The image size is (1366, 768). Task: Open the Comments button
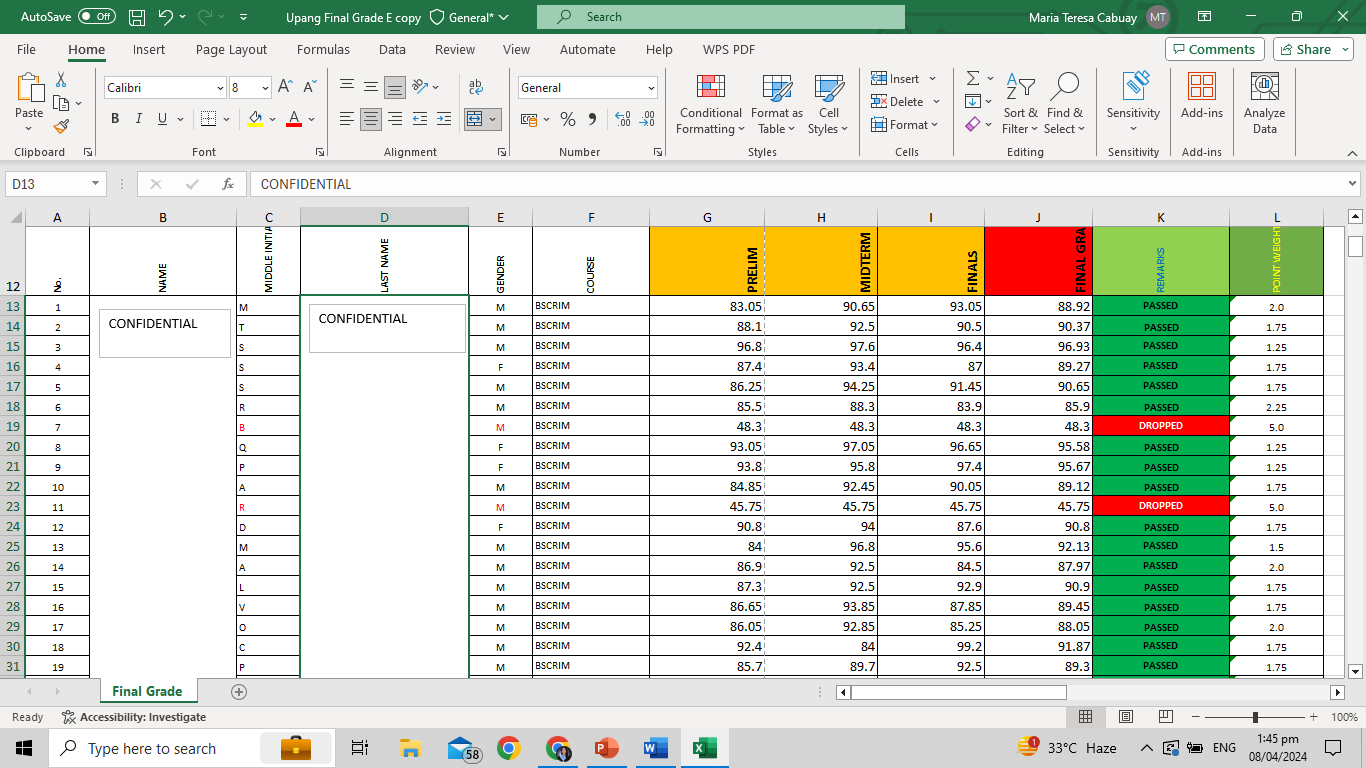(1214, 49)
